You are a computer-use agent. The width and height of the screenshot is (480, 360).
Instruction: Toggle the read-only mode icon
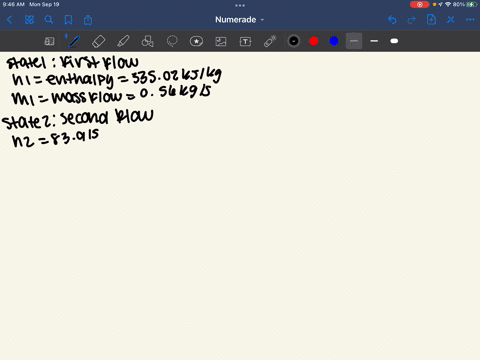point(49,41)
